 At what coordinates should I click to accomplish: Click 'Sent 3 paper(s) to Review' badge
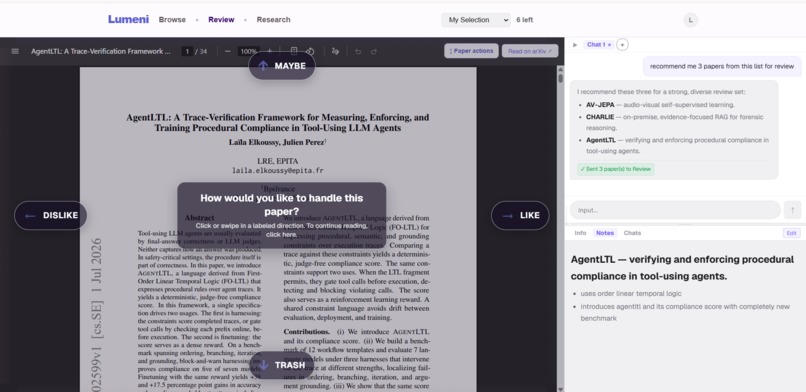pyautogui.click(x=615, y=169)
